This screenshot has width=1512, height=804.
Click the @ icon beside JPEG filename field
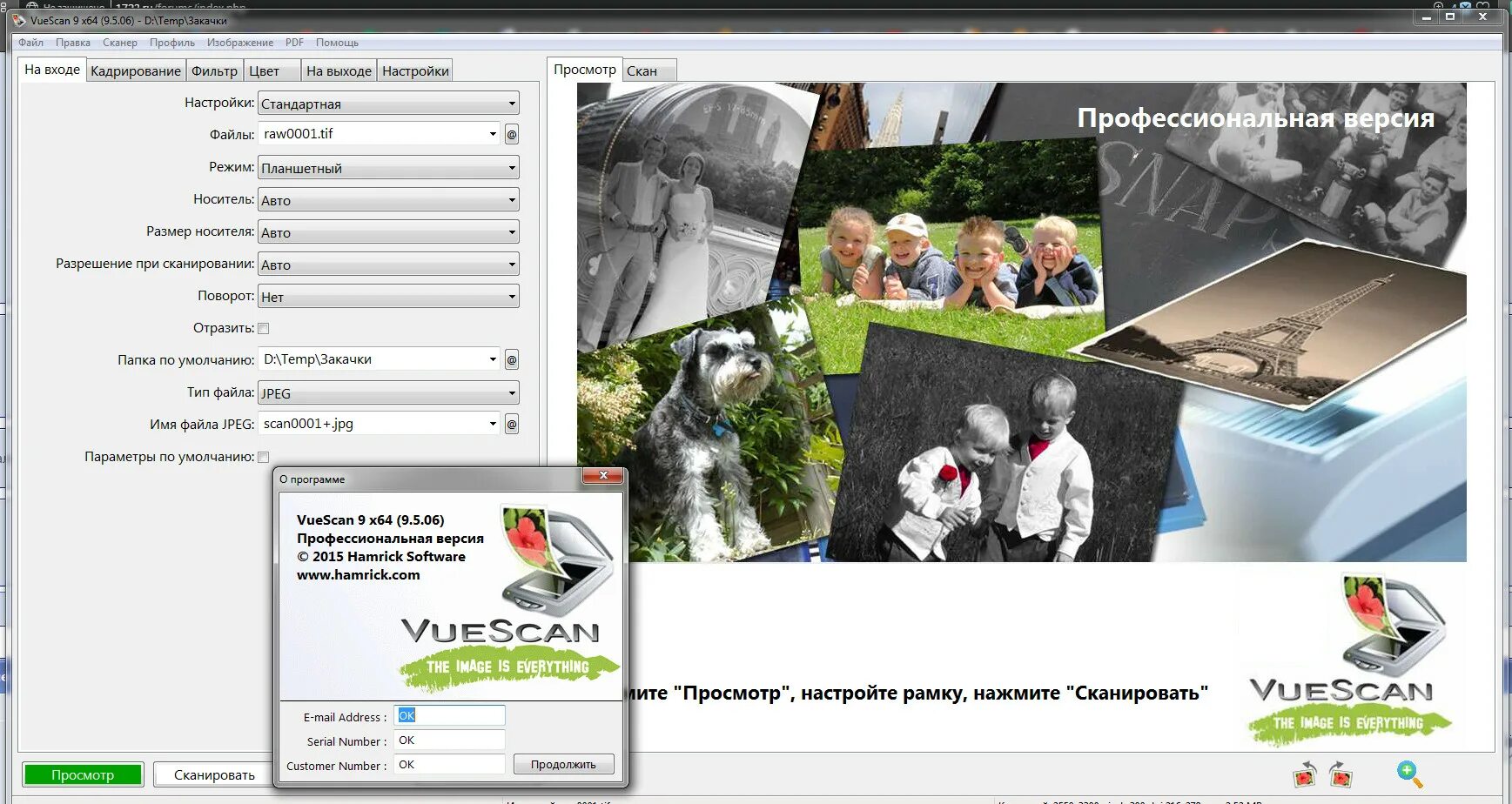pyautogui.click(x=512, y=423)
